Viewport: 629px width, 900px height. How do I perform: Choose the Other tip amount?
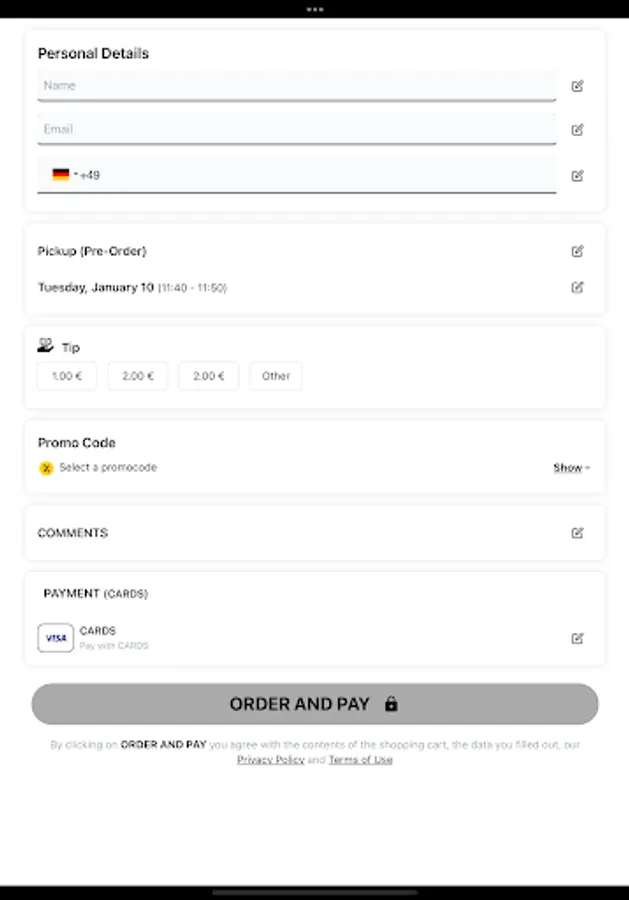pos(275,376)
